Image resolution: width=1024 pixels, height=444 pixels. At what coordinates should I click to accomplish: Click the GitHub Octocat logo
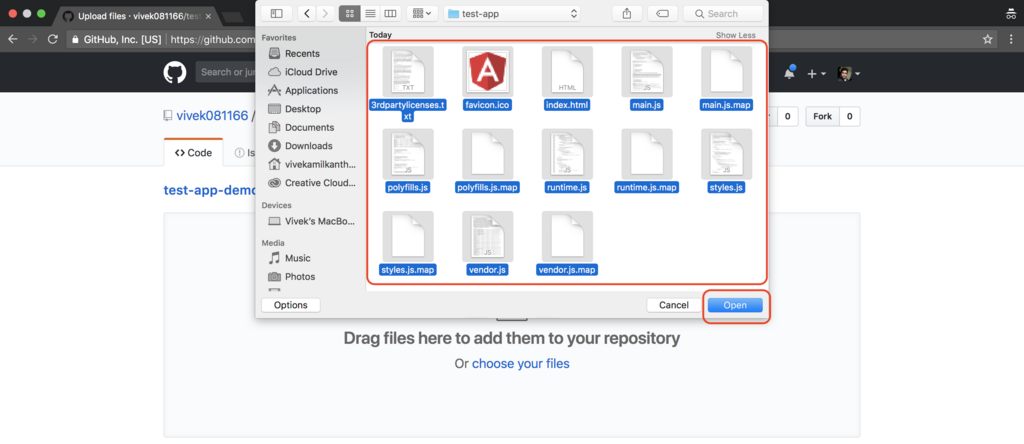175,72
